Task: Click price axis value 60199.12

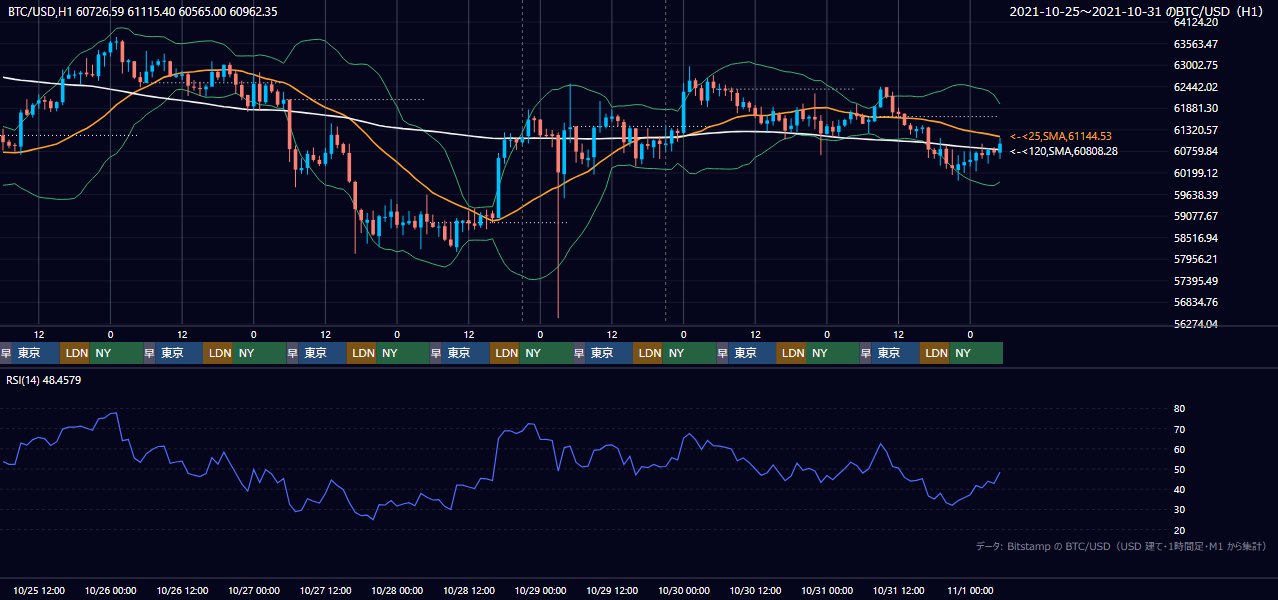Action: [1196, 173]
